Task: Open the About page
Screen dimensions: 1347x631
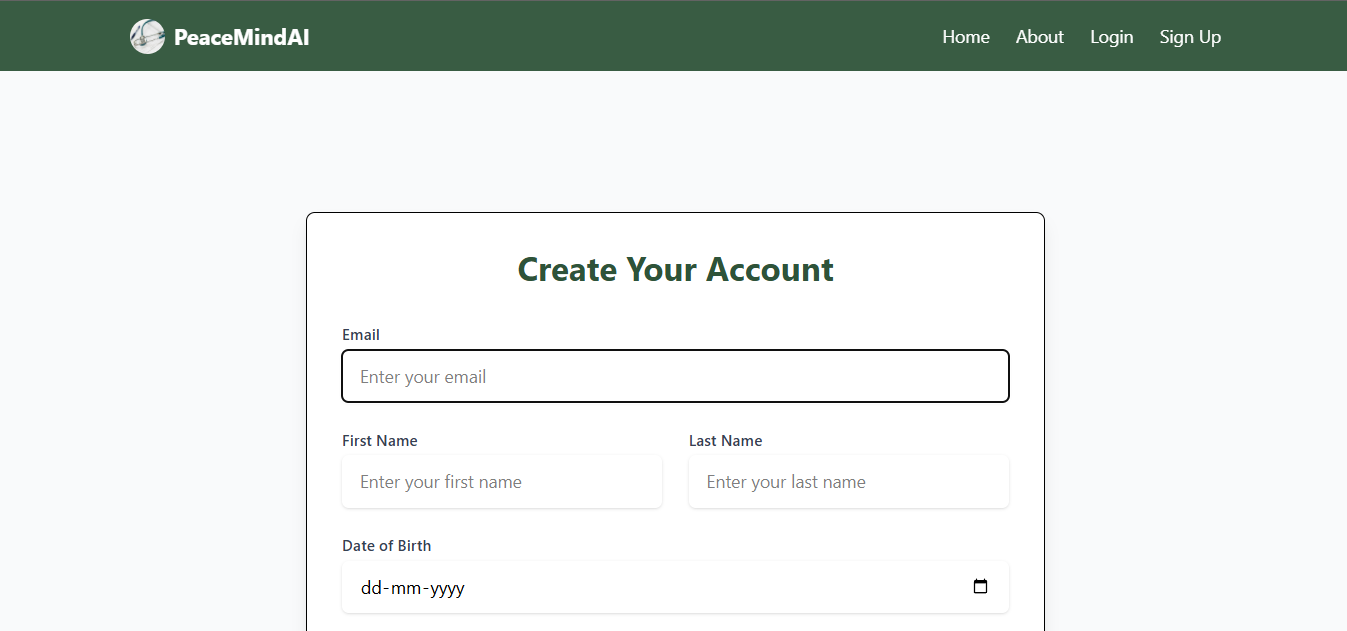Action: pos(1039,37)
